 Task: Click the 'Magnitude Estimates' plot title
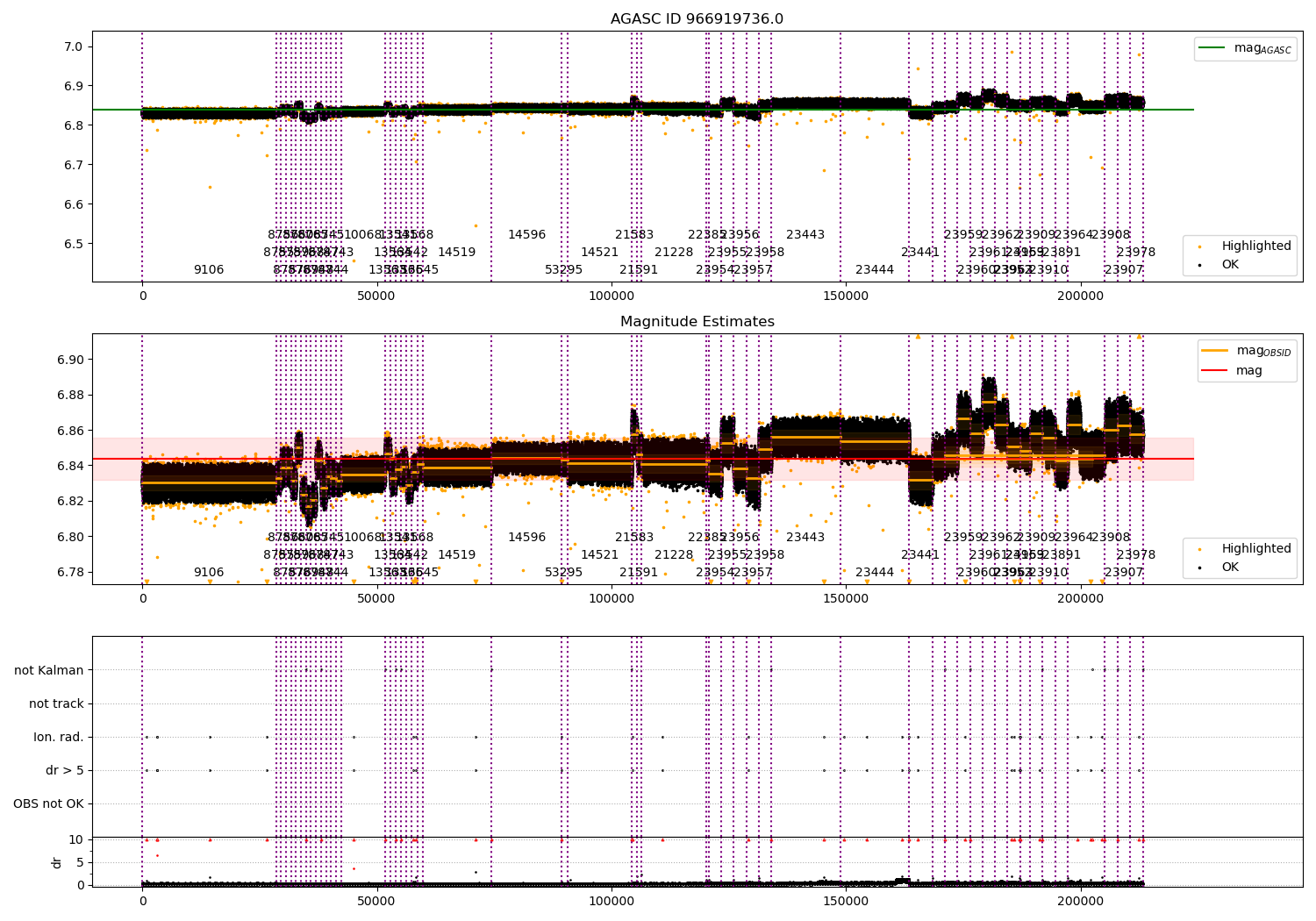(x=697, y=322)
